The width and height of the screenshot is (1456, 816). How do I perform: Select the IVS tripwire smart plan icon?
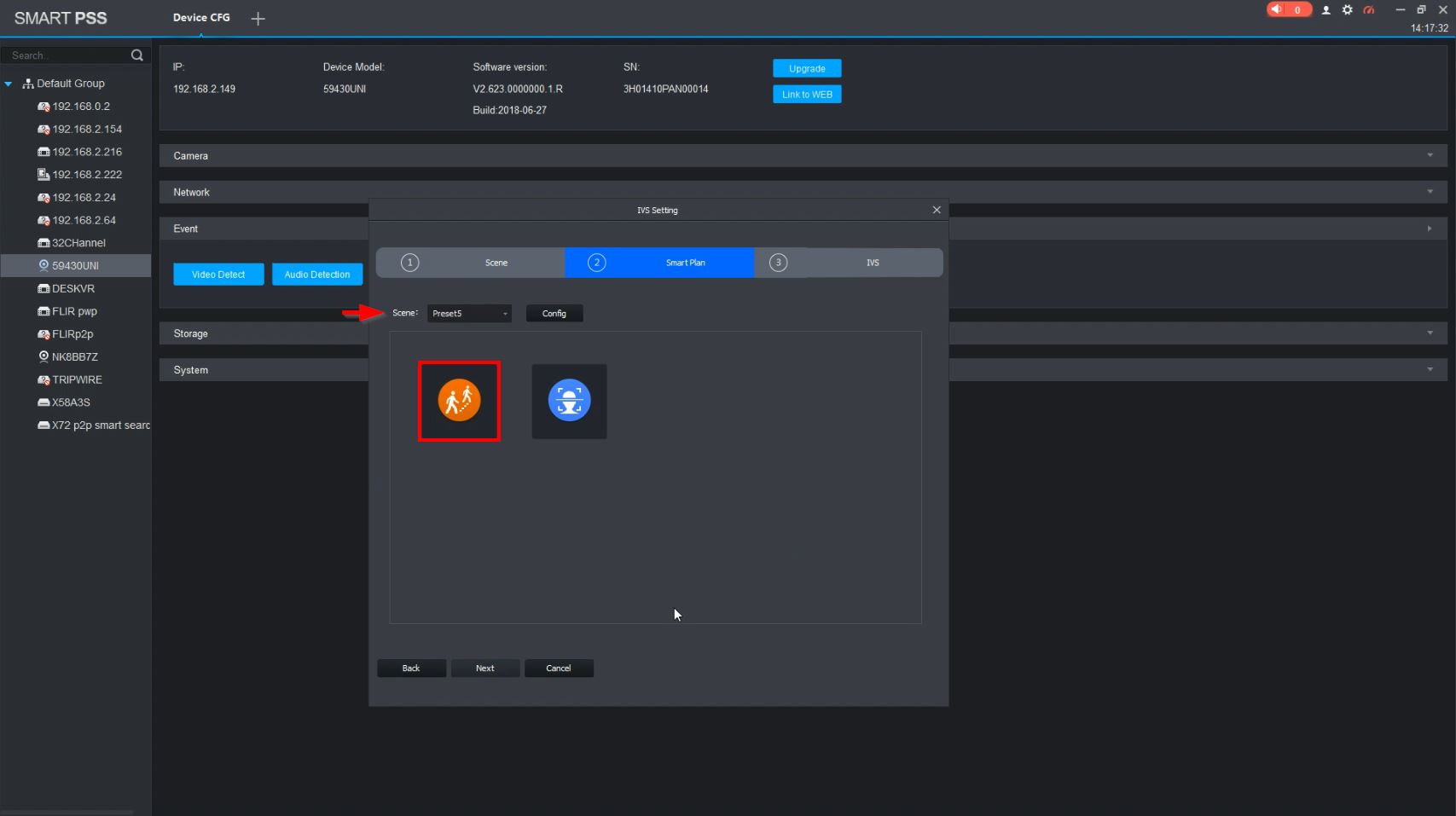coord(459,401)
